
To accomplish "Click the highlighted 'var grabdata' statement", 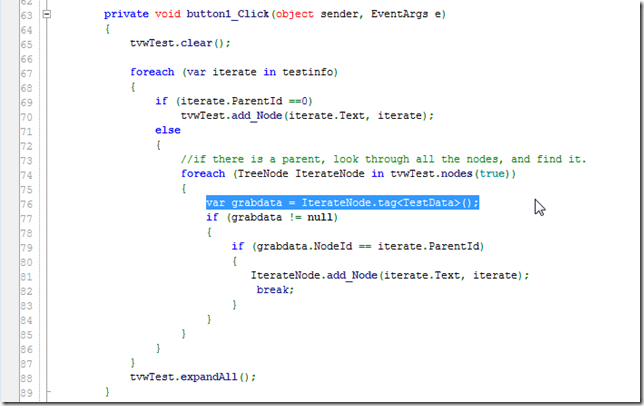I will [343, 203].
